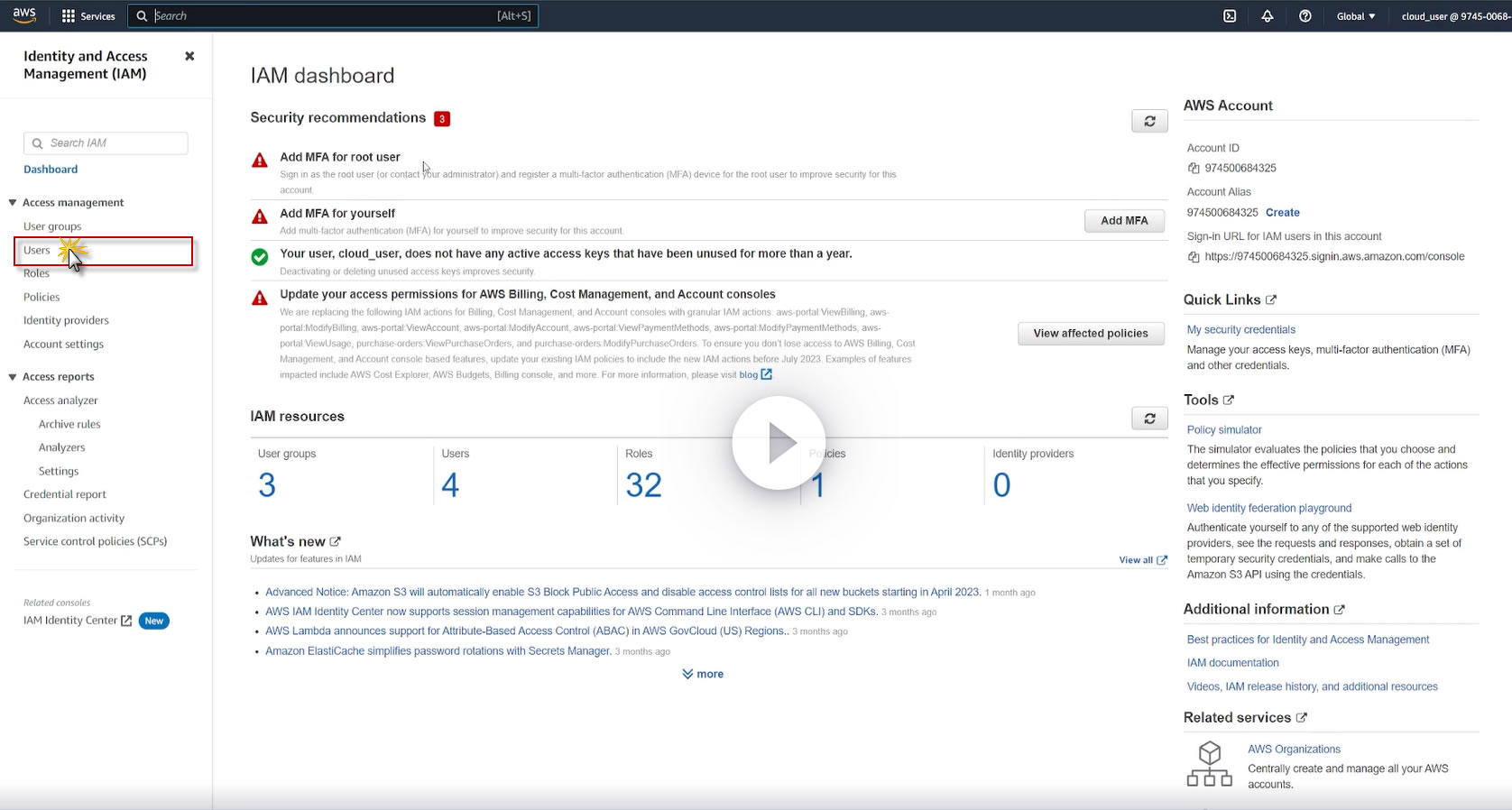
Task: Click the green check icon for access keys
Action: click(260, 257)
